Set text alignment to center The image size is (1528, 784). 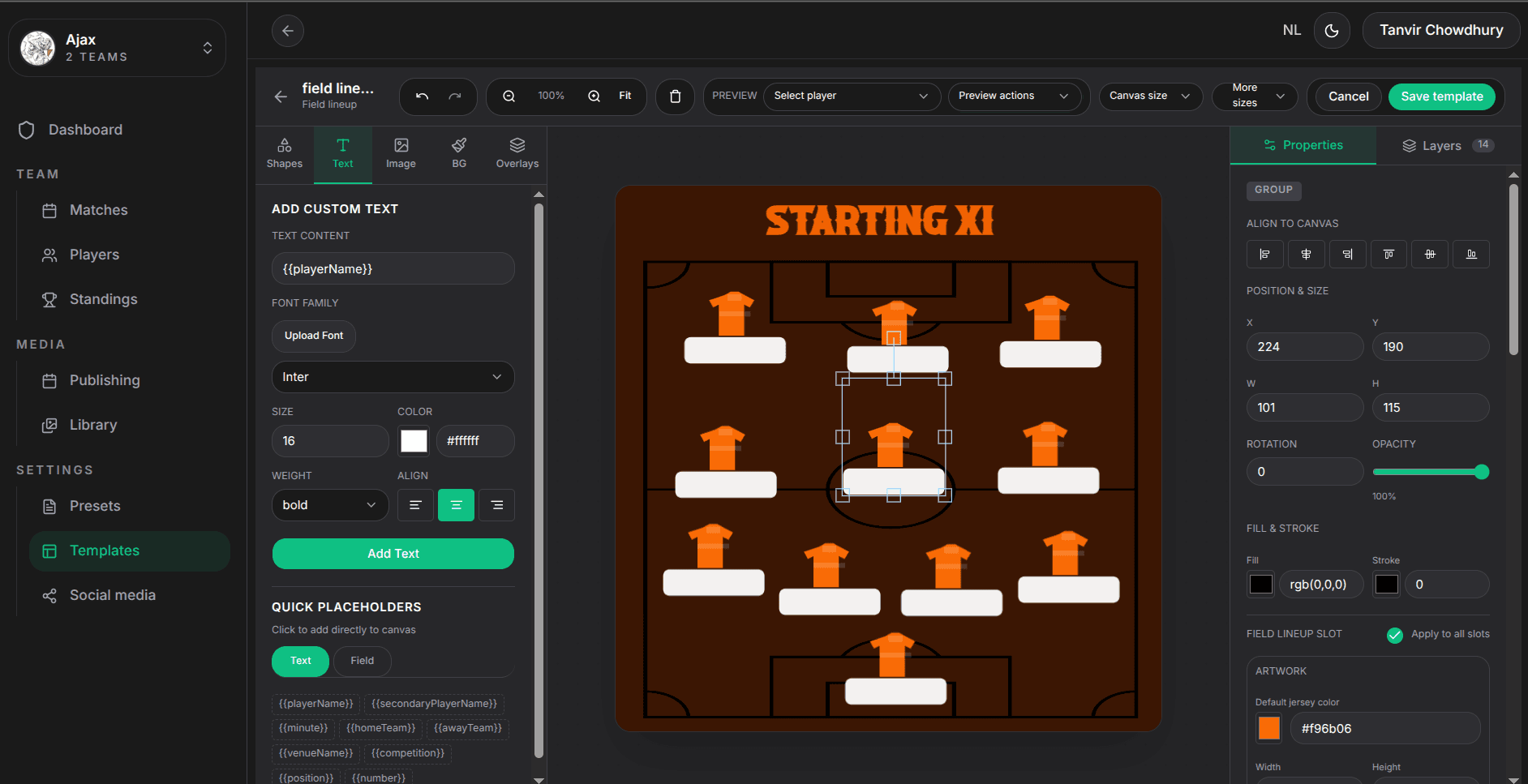coord(456,505)
